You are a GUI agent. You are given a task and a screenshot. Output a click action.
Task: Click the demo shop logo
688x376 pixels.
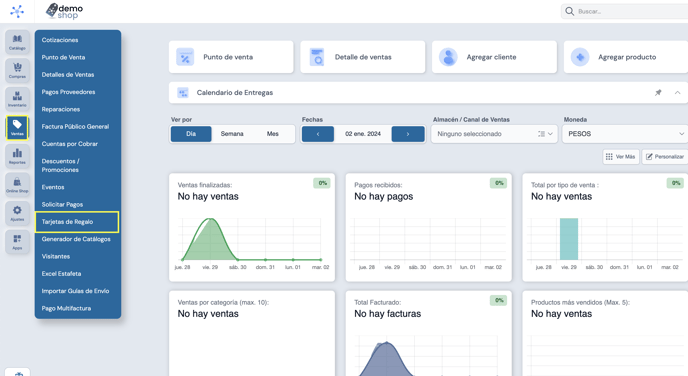(x=64, y=11)
